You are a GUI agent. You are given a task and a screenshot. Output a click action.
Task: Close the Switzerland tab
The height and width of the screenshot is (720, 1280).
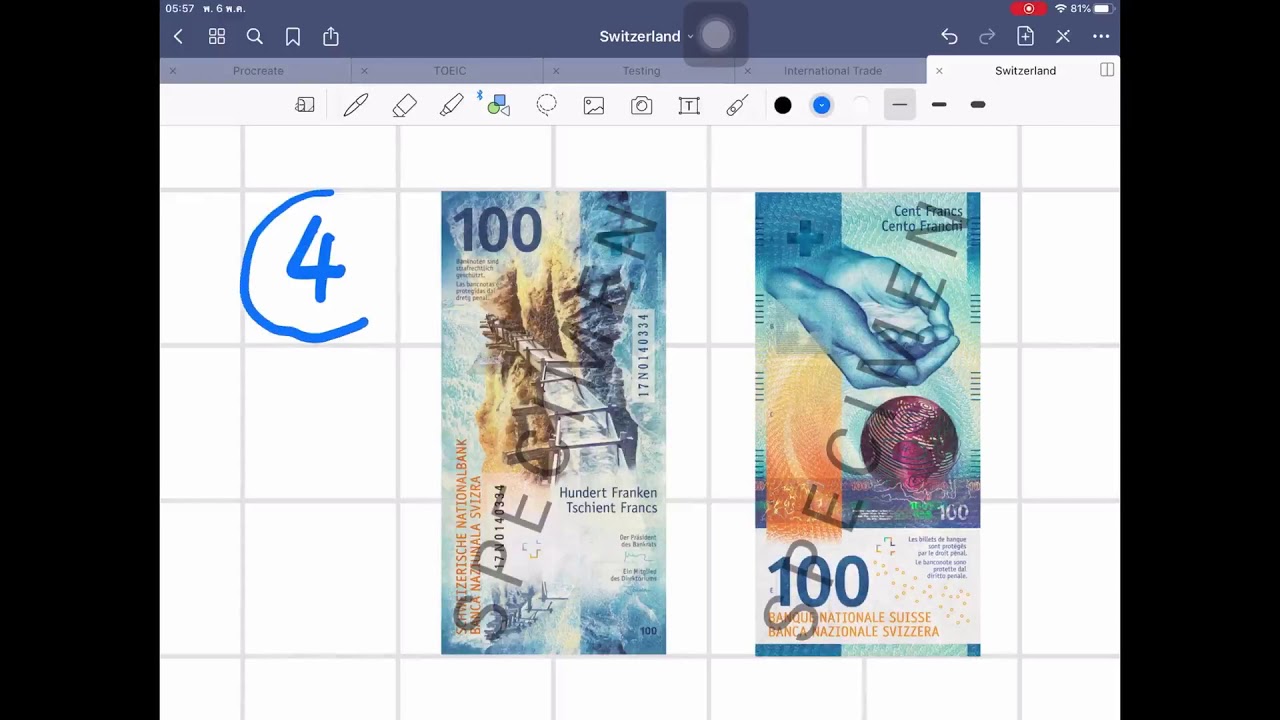pos(939,71)
